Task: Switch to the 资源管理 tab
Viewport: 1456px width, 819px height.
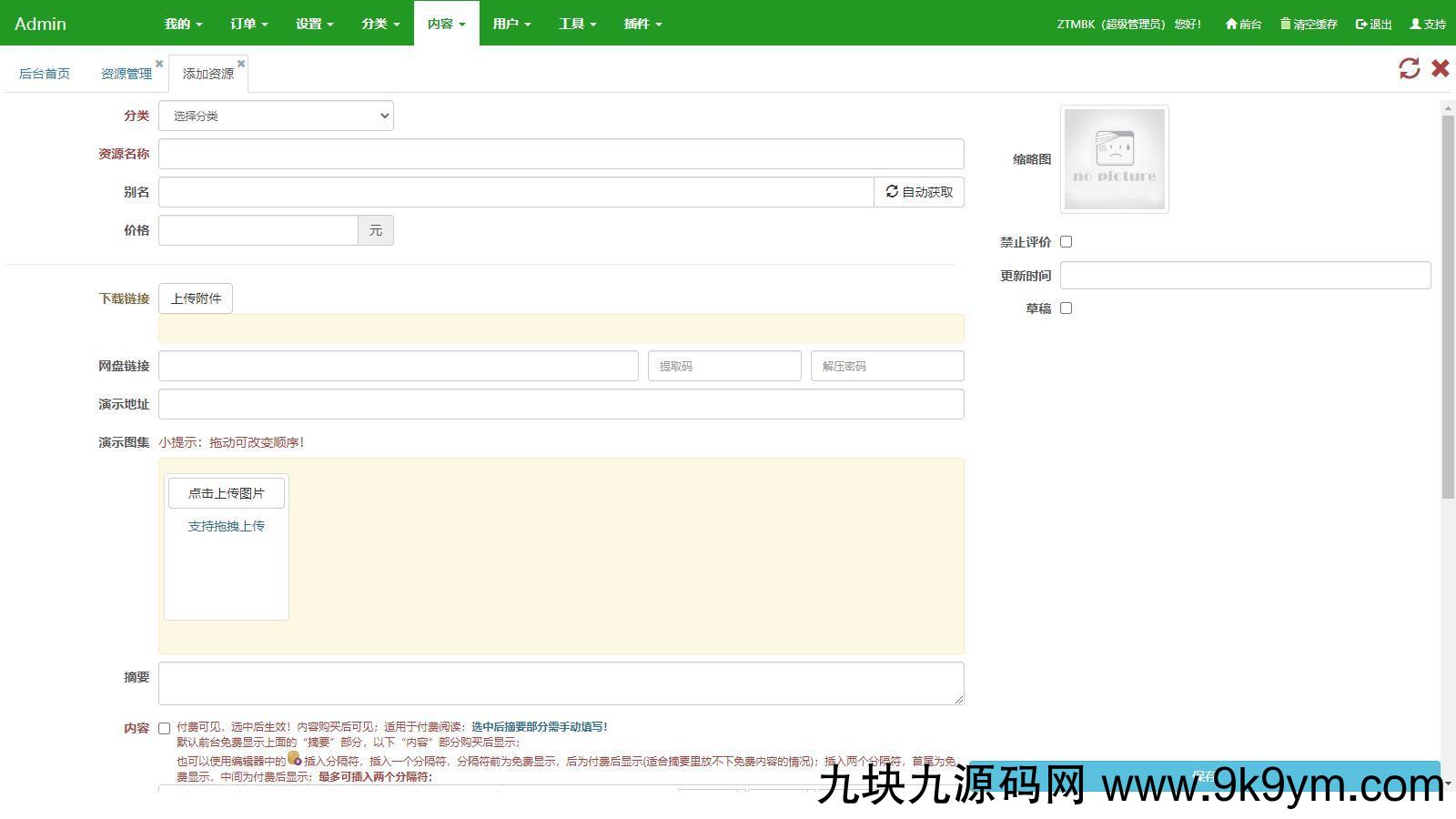Action: click(126, 73)
